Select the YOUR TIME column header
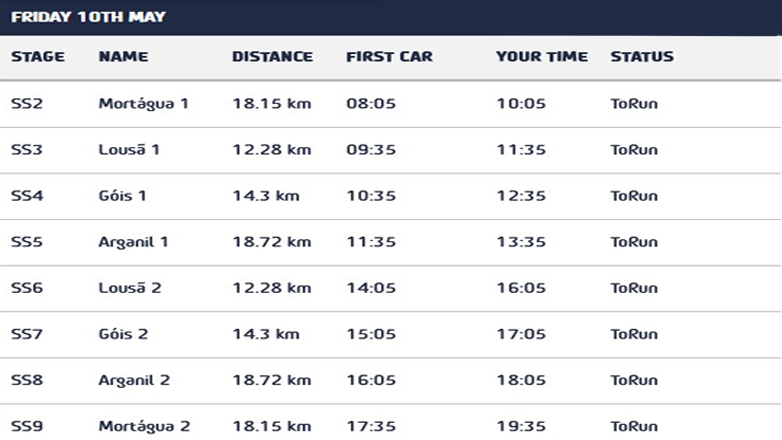 (x=541, y=57)
